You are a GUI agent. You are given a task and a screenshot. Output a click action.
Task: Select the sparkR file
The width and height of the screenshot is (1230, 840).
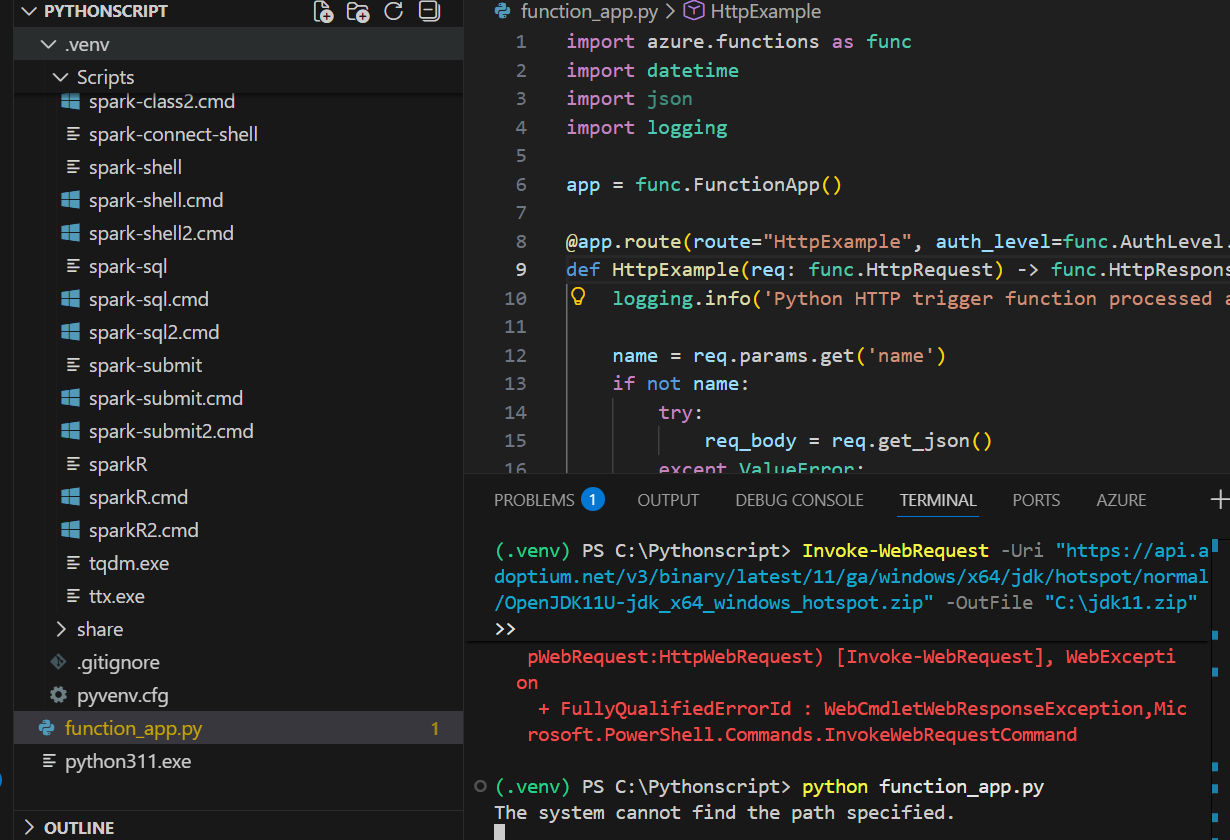point(118,464)
